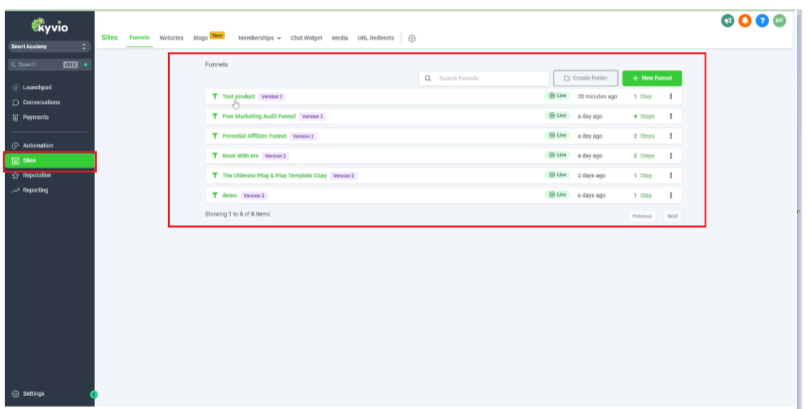Go to the Next page of funnels

pyautogui.click(x=672, y=215)
